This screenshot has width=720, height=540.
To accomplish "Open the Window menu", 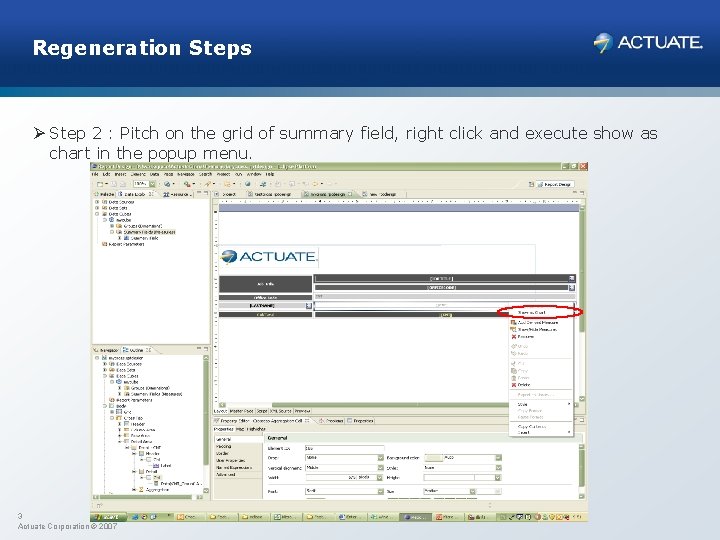I will [254, 174].
